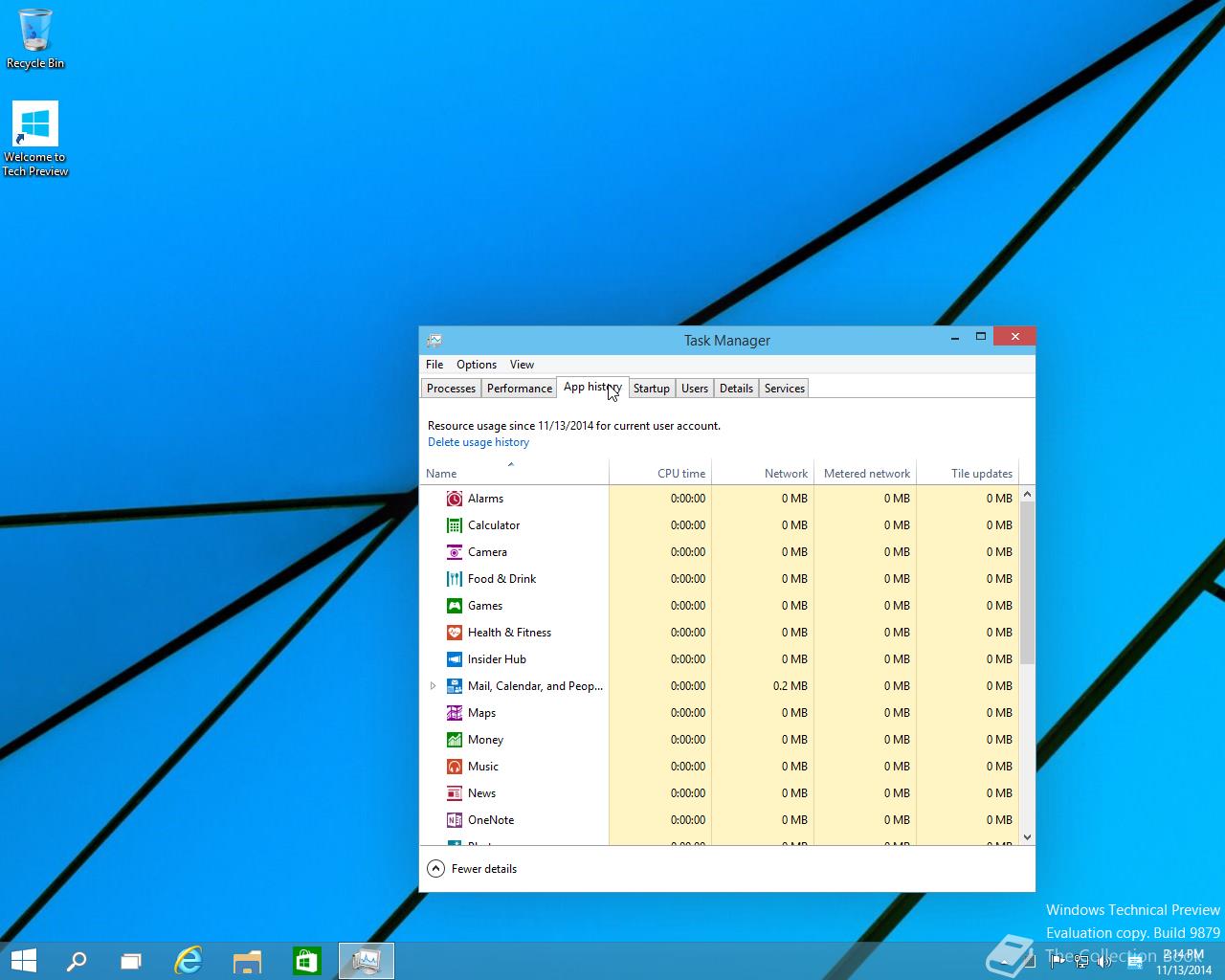
Task: Minimize the Task Manager window
Action: coord(955,337)
